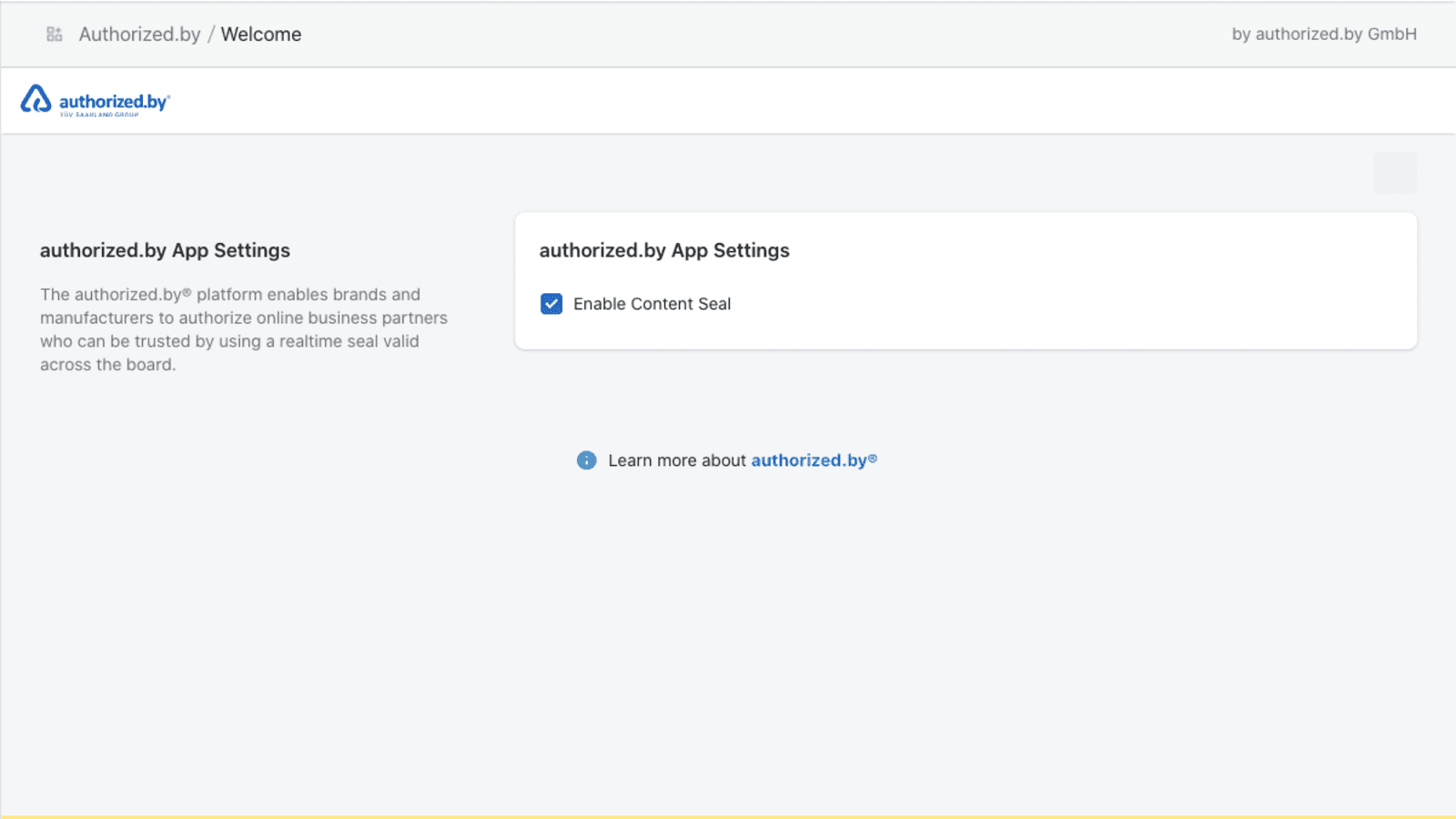Follow the authorized.by® learn more link
This screenshot has height=819, width=1456.
(814, 460)
